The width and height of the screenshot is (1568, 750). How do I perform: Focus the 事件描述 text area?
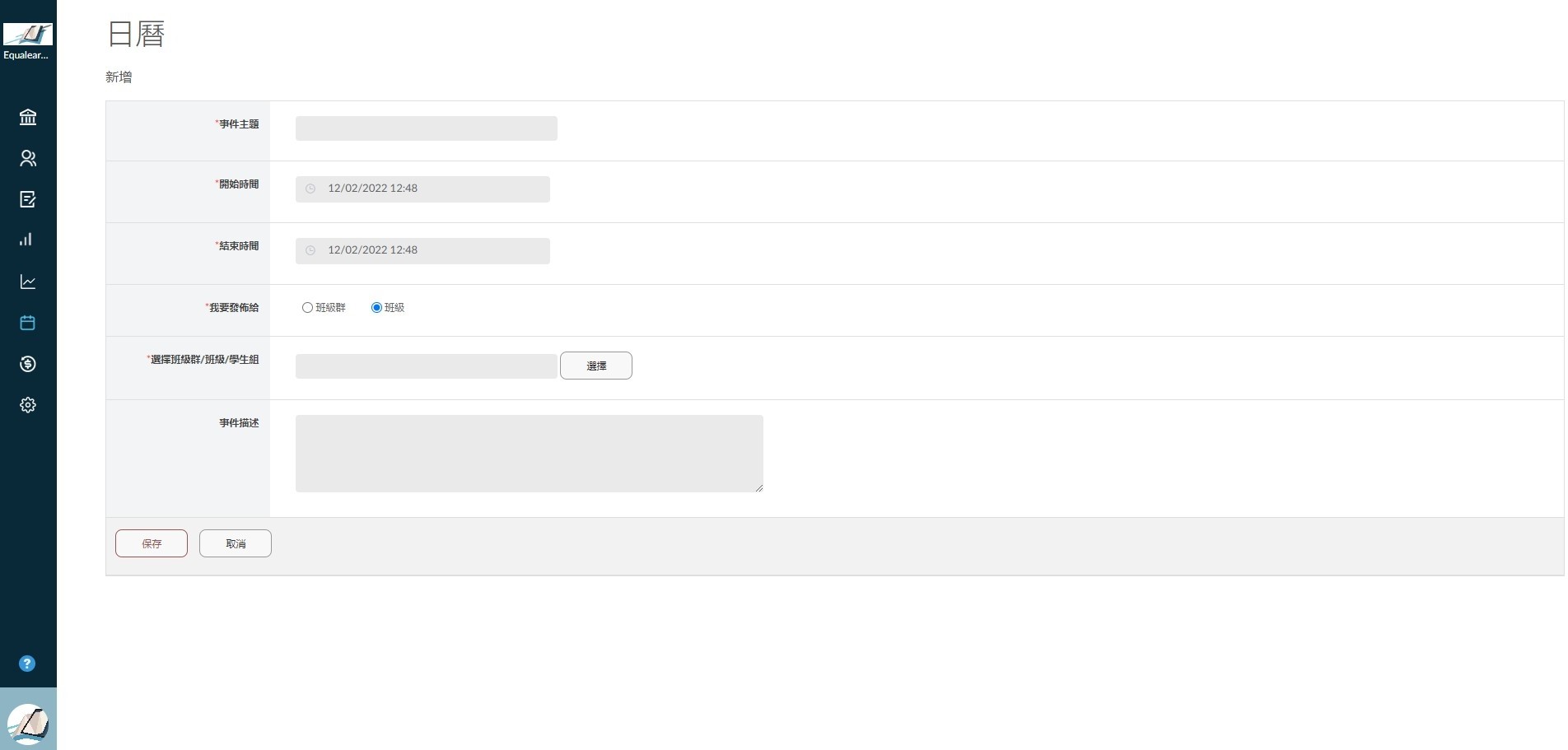(530, 454)
